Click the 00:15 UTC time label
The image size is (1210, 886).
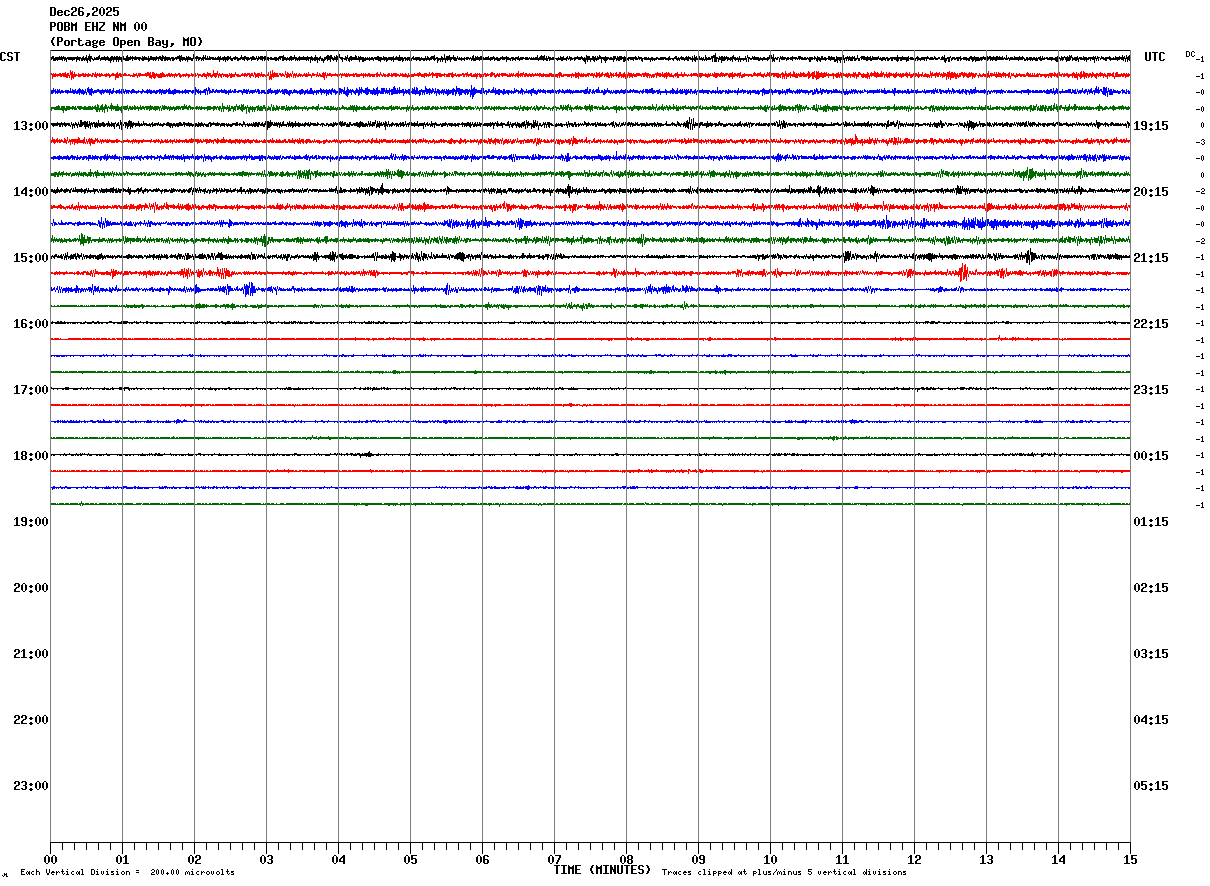pos(1151,456)
